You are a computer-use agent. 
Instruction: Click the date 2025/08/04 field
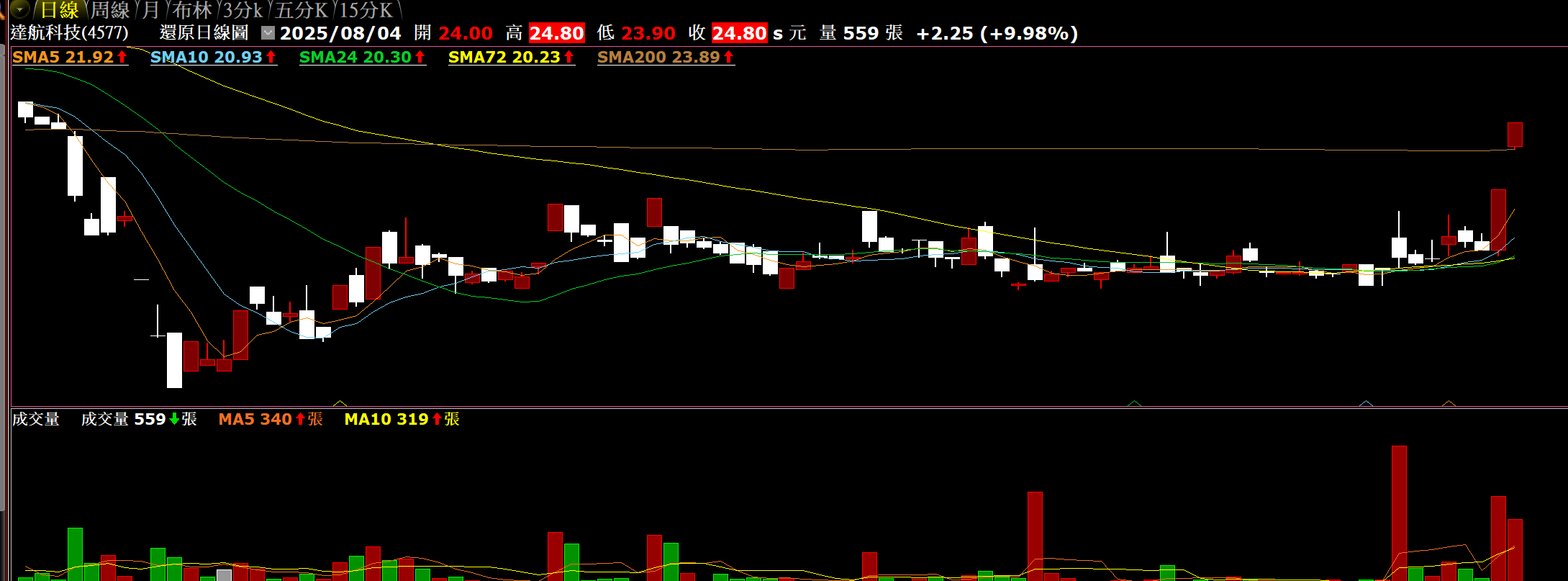click(x=340, y=33)
